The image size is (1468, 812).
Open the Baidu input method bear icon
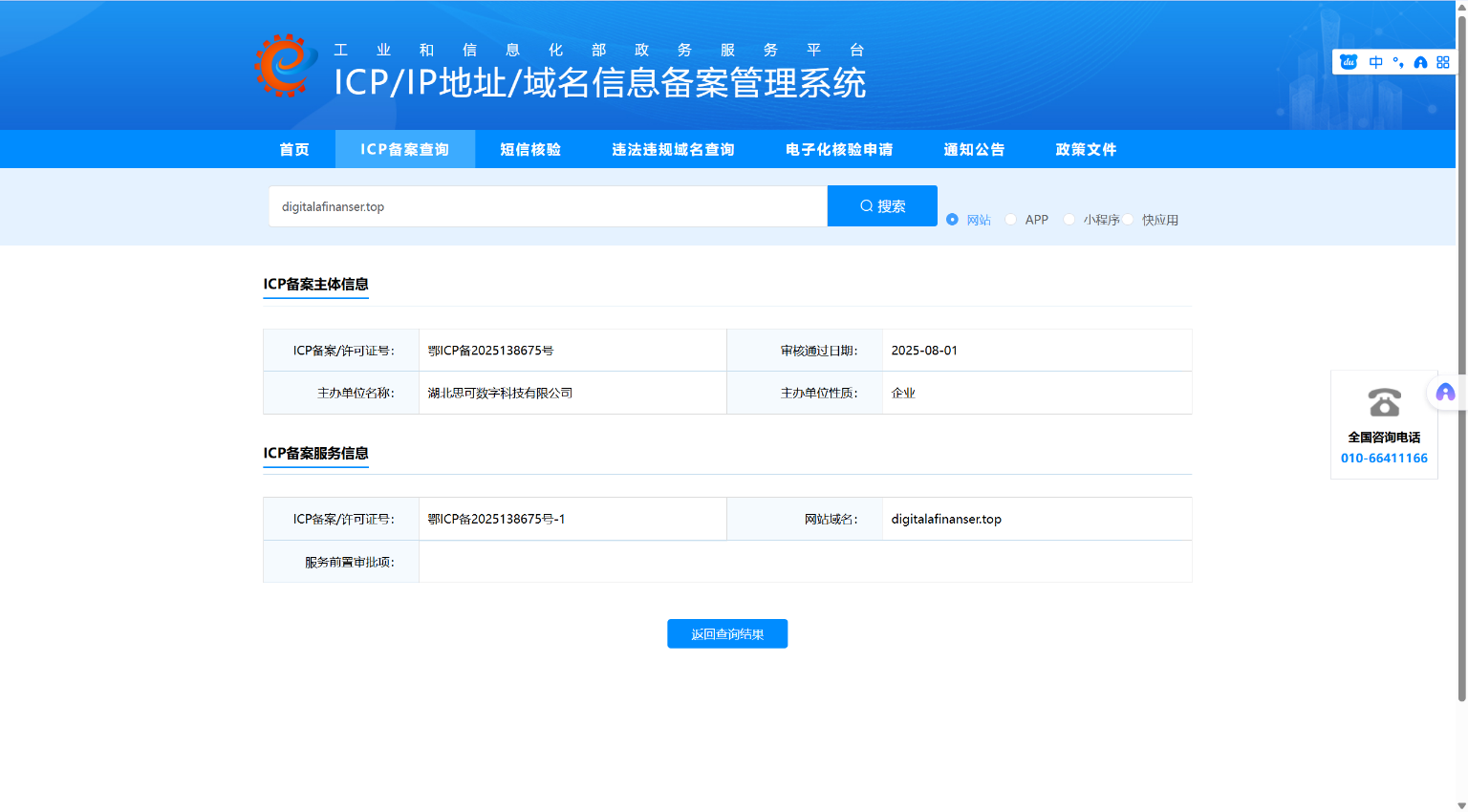click(x=1349, y=62)
